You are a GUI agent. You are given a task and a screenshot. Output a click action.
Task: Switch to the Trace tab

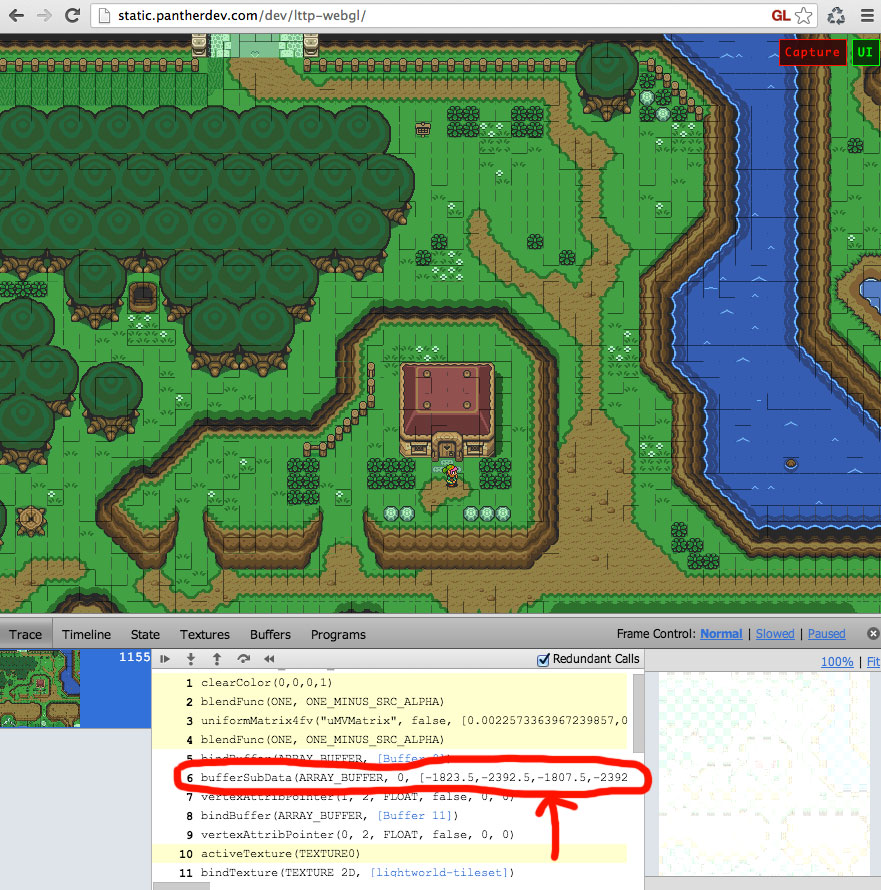[26, 634]
